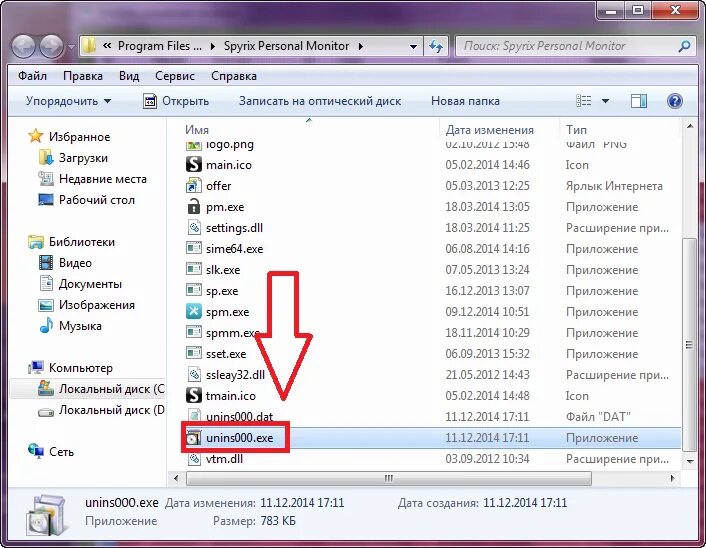Select the spmm.exe file name
The image size is (706, 548).
click(x=232, y=333)
